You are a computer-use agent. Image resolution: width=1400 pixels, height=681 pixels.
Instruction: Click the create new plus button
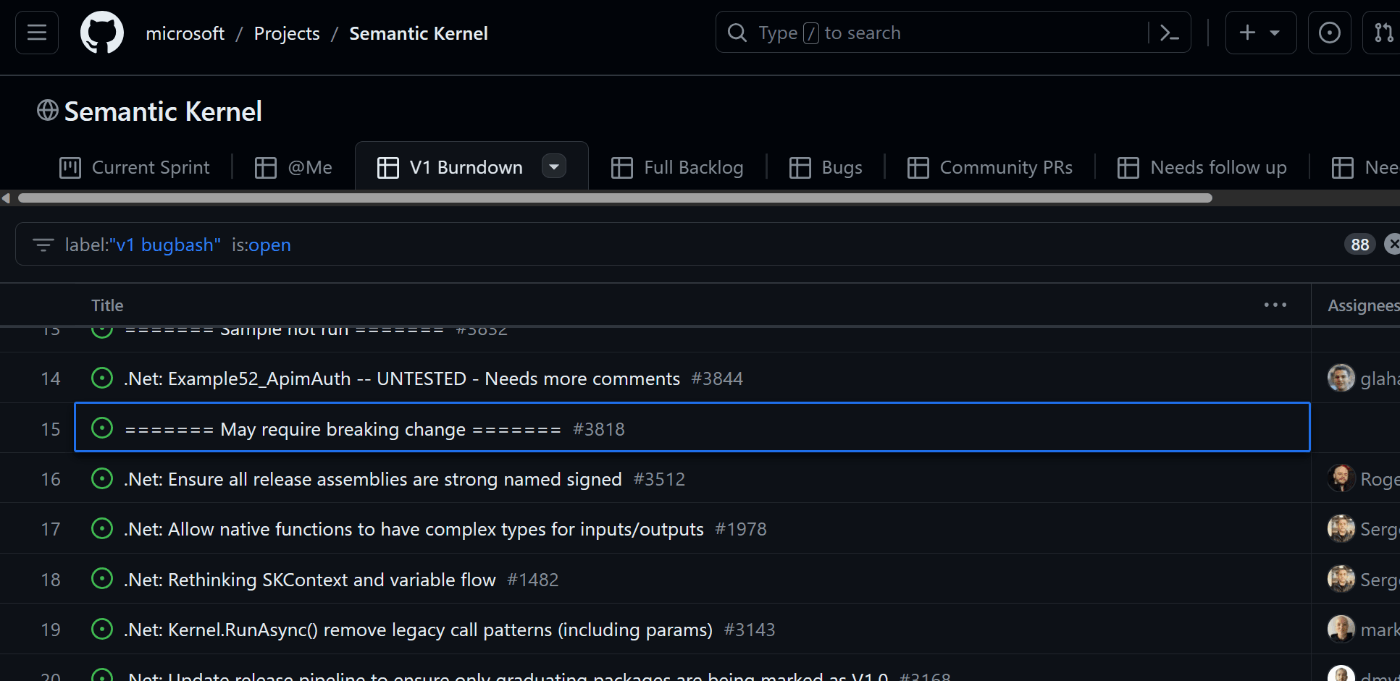[x=1247, y=33]
